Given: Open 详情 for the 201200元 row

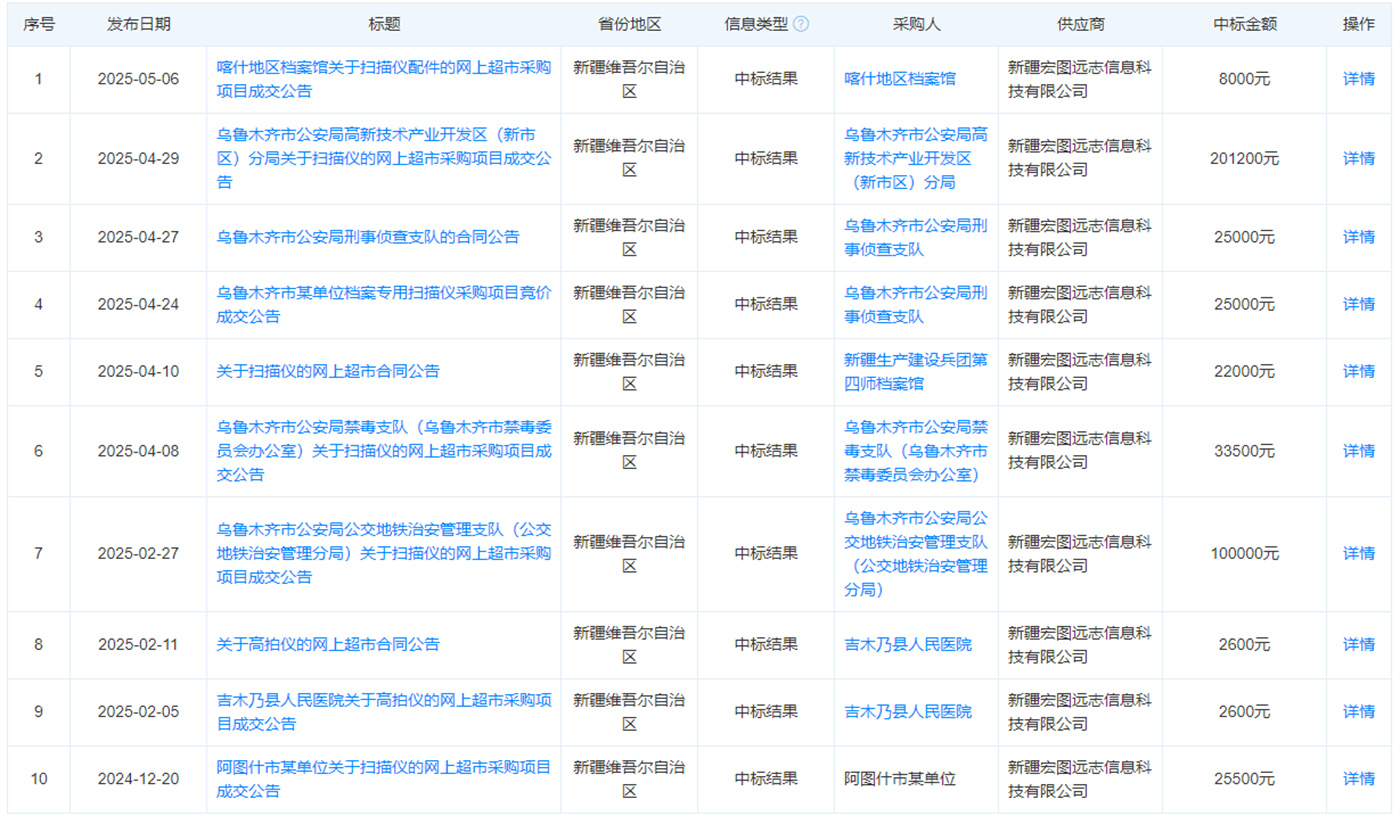Looking at the screenshot, I should pos(1359,158).
